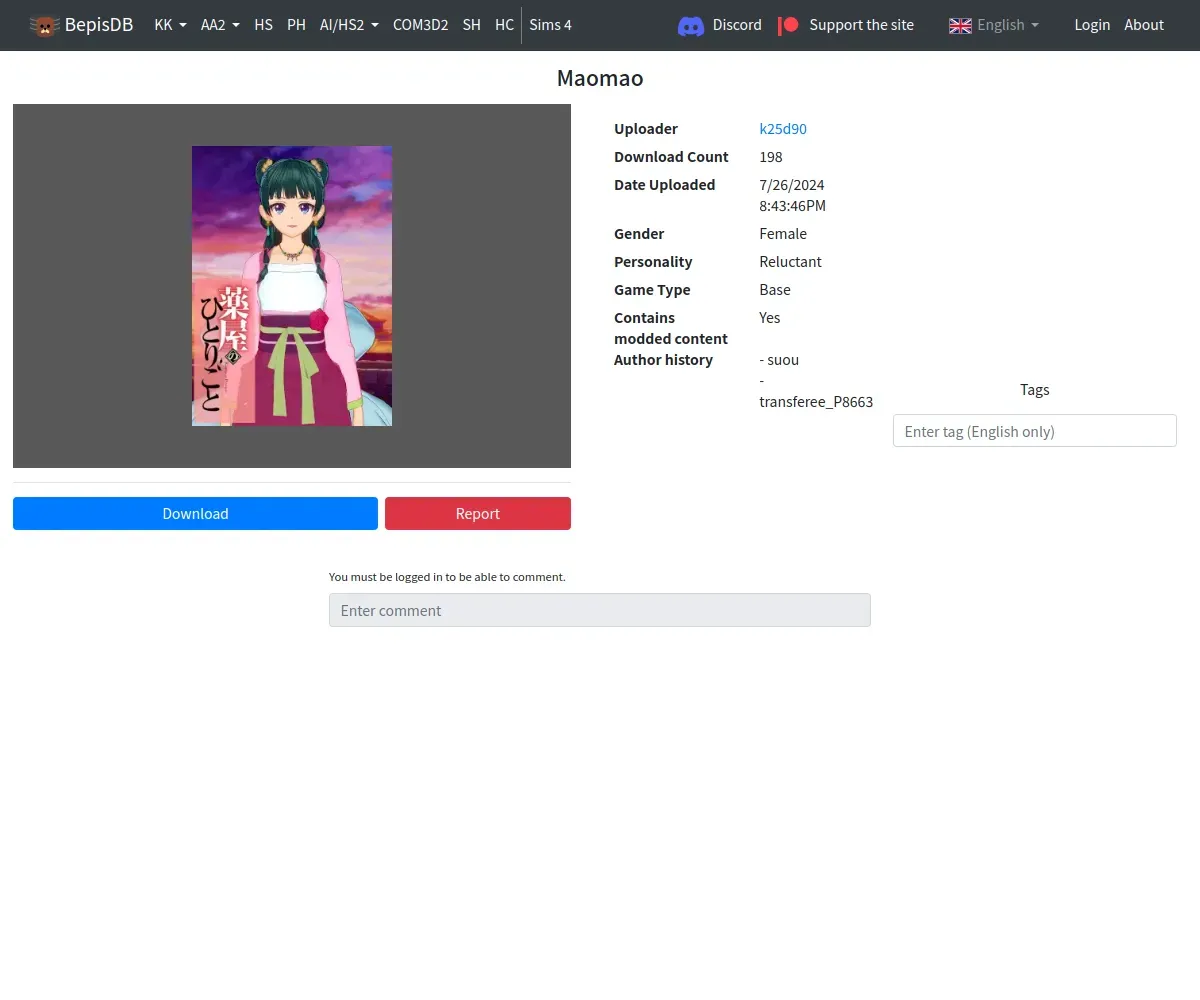Expand the AA2 dropdown menu
This screenshot has height=1000, width=1200.
(220, 25)
